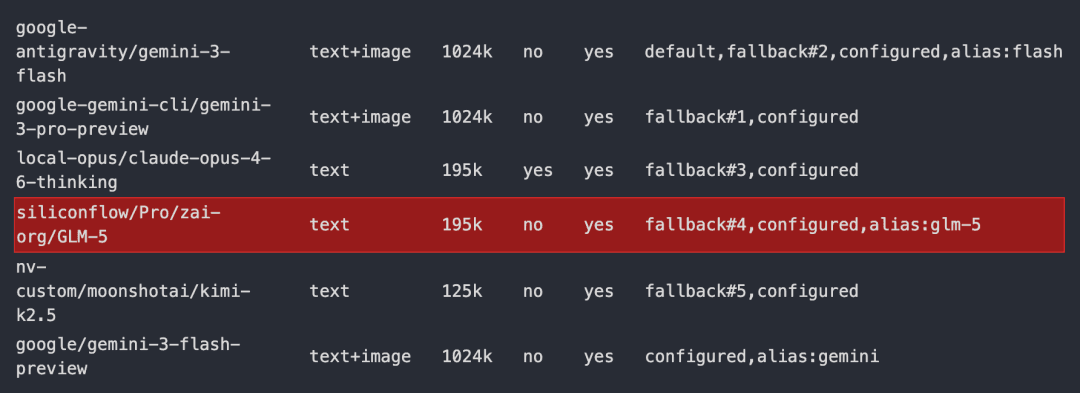Image resolution: width=1080 pixels, height=393 pixels.
Task: Select 'text' input type in kimi-k2.5 row
Action: 329,291
